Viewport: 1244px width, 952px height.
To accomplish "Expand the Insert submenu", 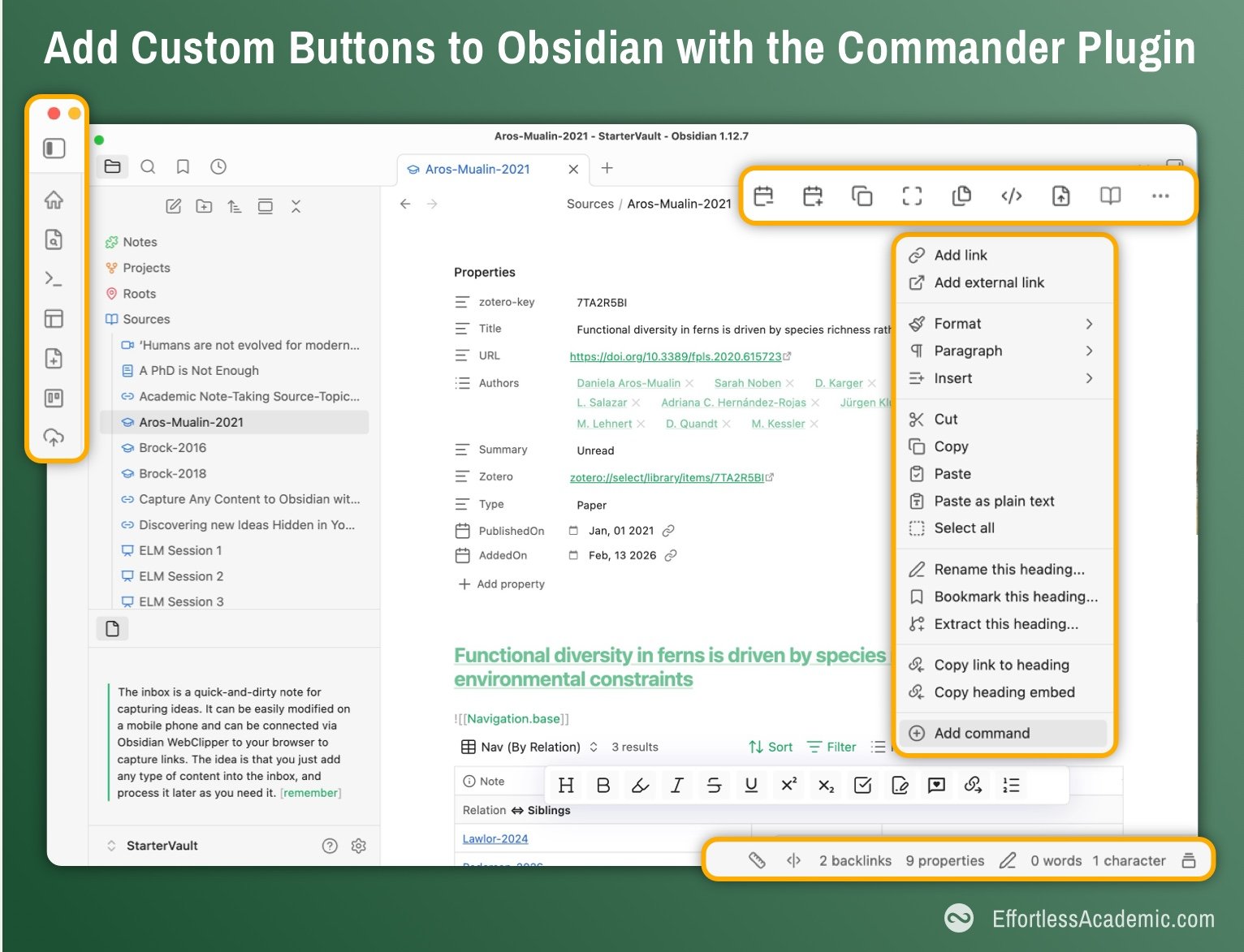I will click(1004, 378).
